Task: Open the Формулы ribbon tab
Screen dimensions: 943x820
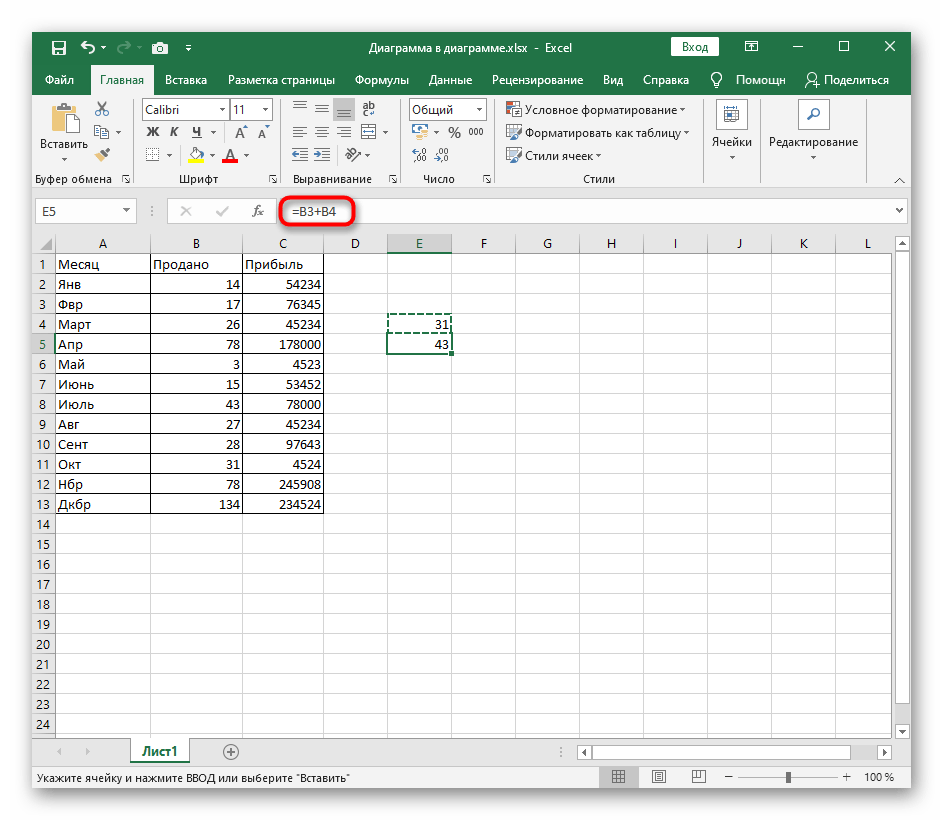Action: (381, 80)
